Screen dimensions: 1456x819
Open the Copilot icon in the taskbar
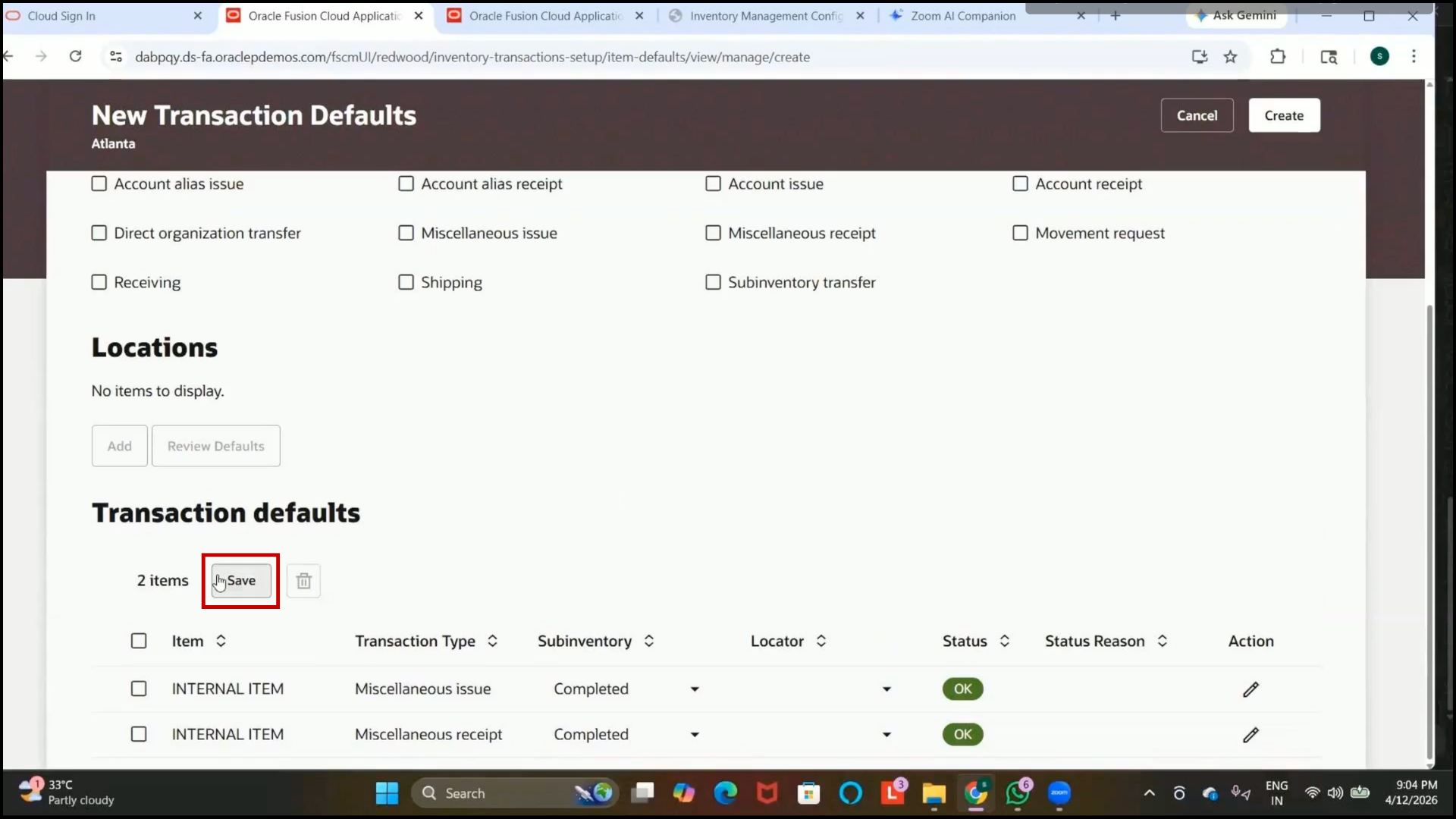(x=683, y=793)
